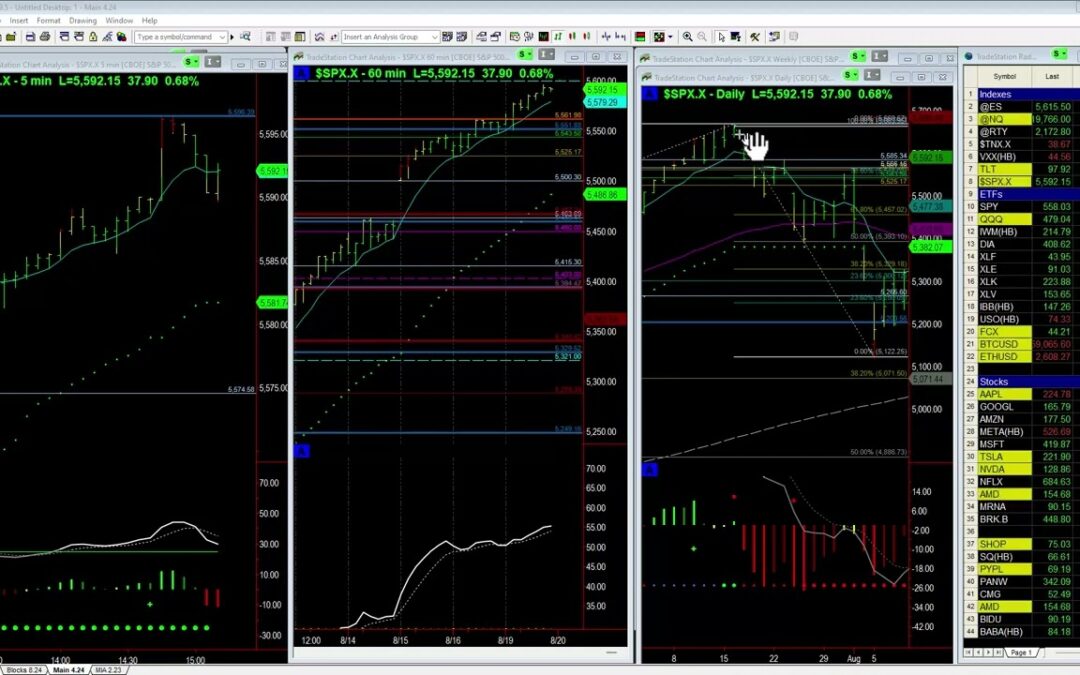The height and width of the screenshot is (675, 1080).
Task: Click the 60 min chart window title icon
Action: click(298, 56)
